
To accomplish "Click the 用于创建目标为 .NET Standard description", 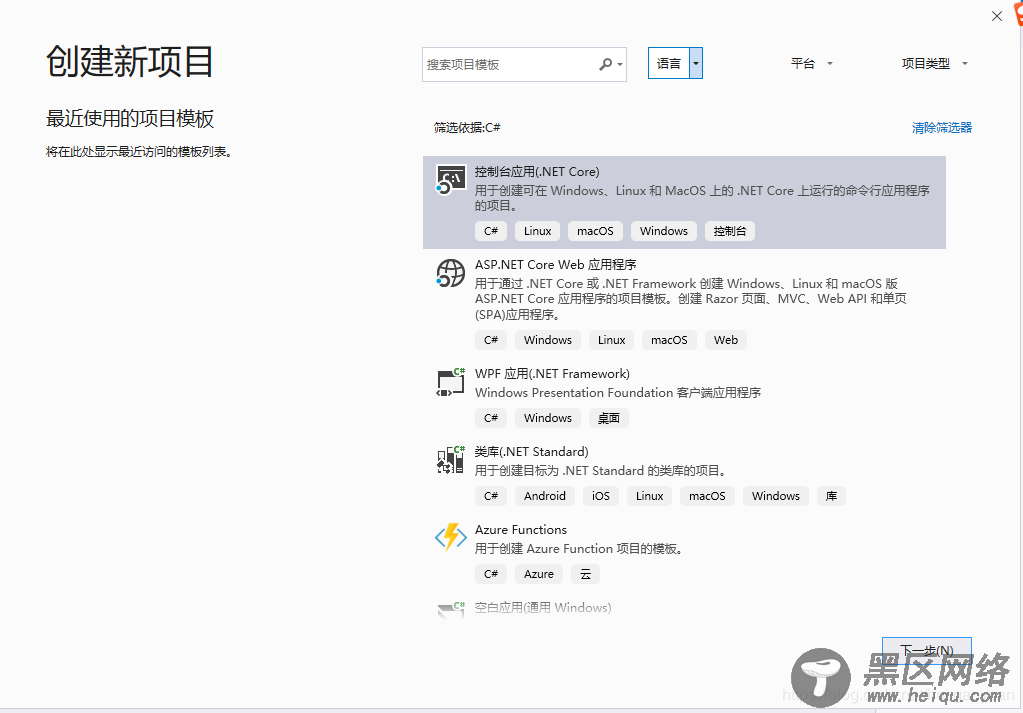I will click(600, 471).
